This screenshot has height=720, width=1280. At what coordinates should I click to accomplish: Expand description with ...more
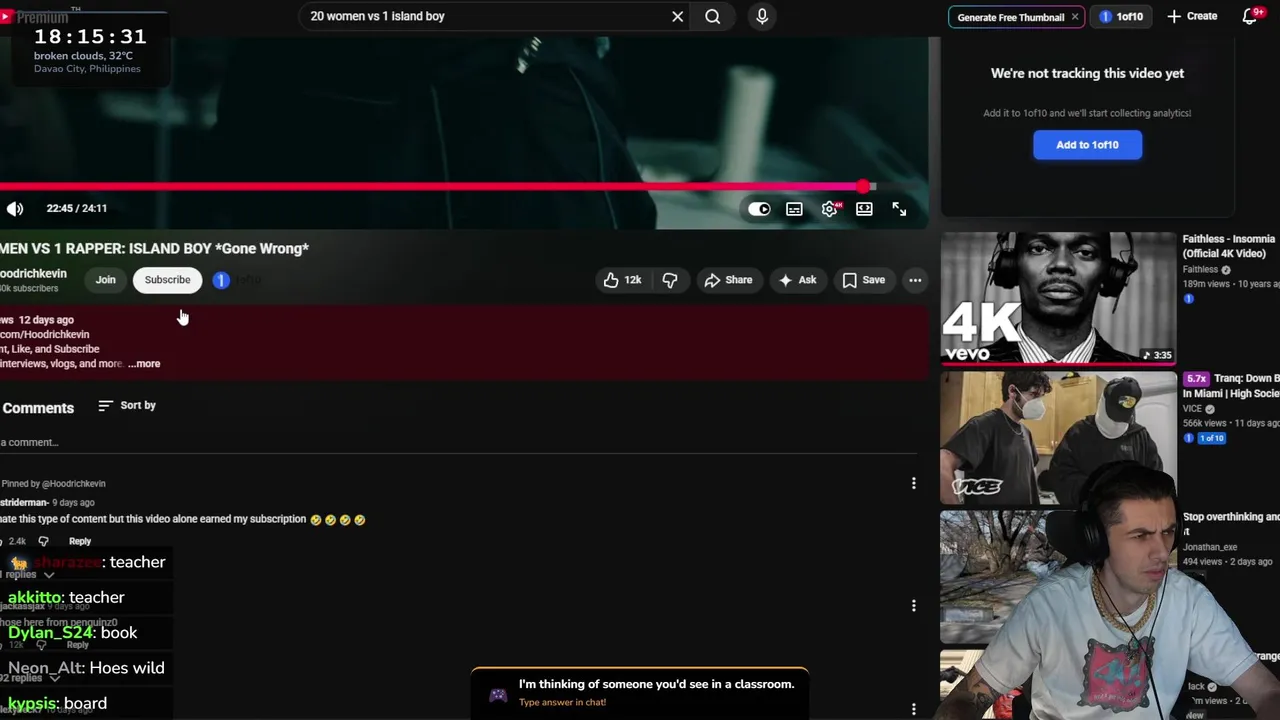tap(144, 364)
